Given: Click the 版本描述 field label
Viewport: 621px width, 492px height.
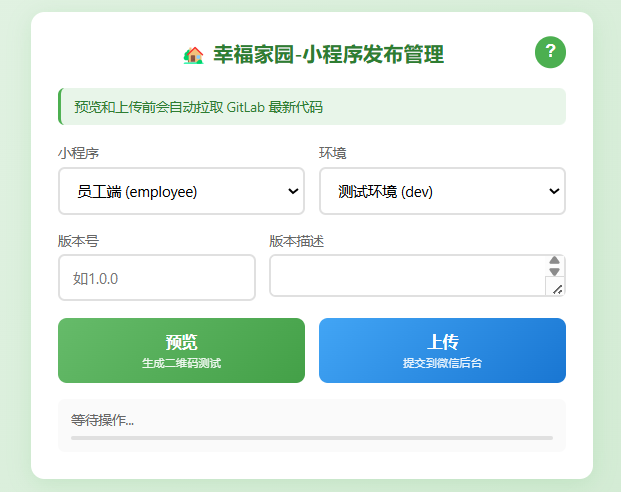Looking at the screenshot, I should pos(297,241).
